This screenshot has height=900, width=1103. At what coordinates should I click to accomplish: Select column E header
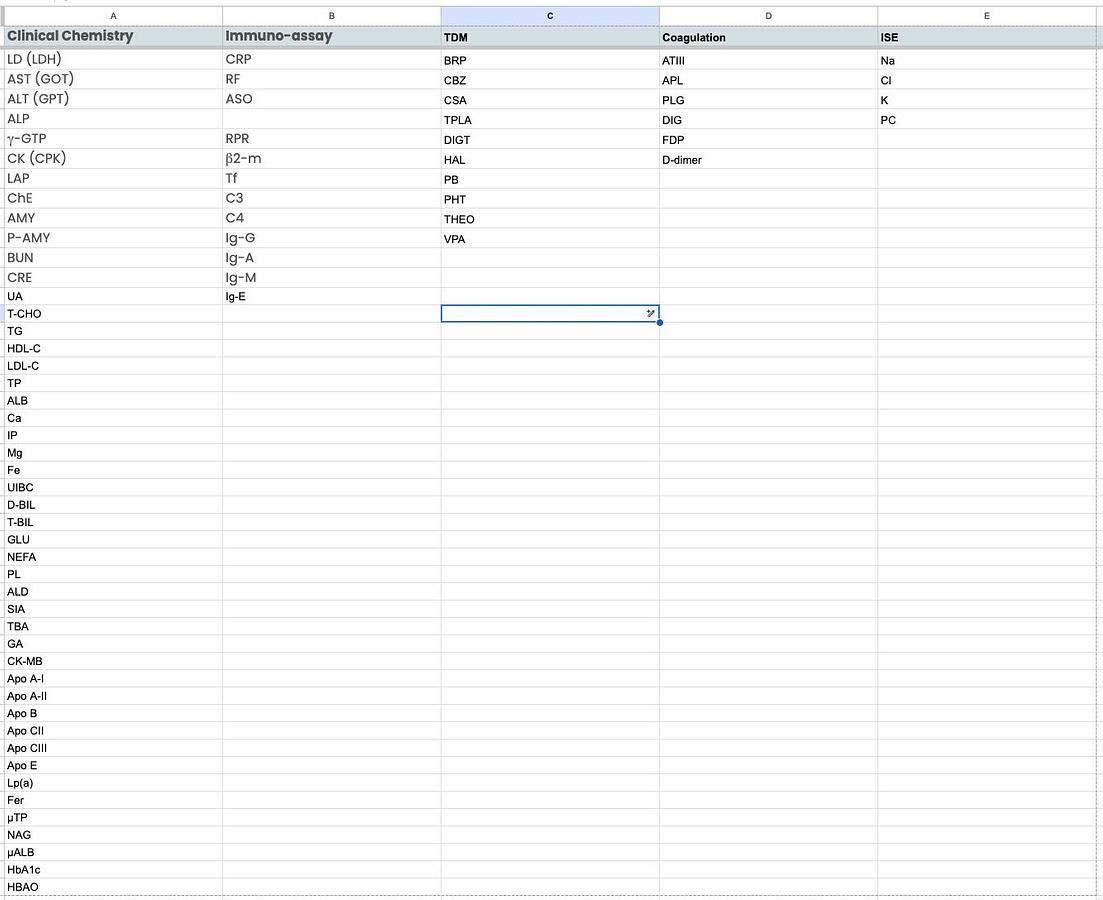[x=987, y=16]
